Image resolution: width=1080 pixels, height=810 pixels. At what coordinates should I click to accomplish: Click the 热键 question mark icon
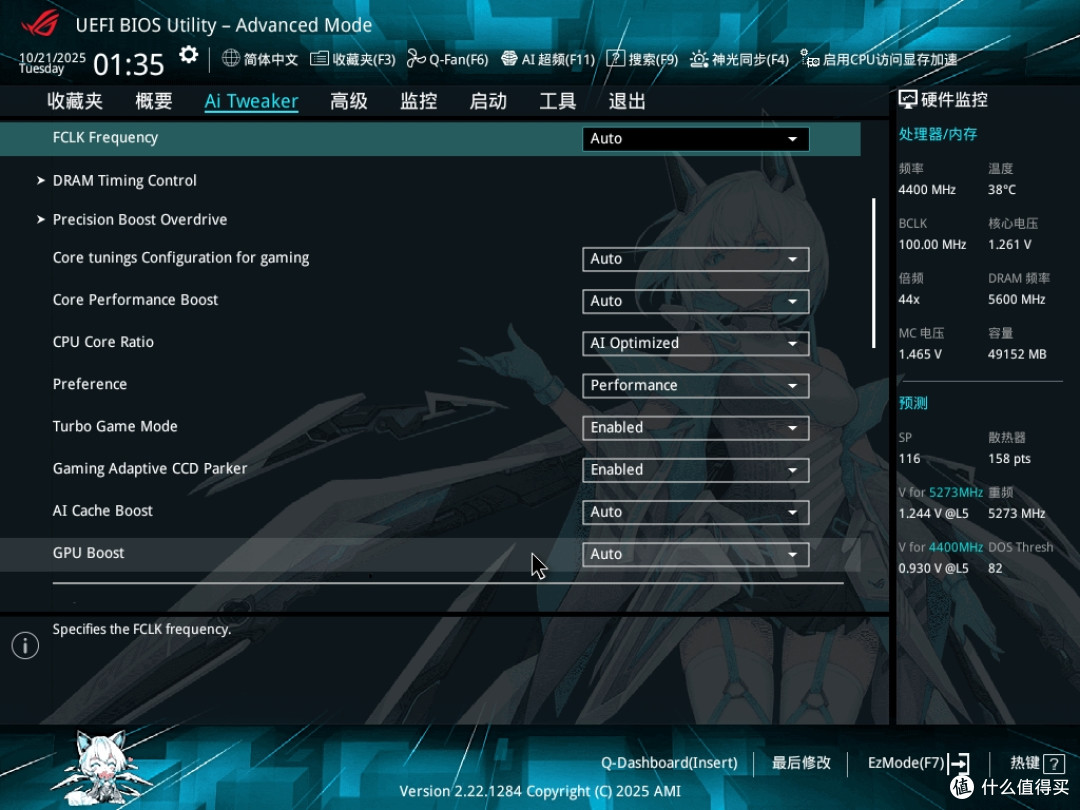tap(1054, 763)
